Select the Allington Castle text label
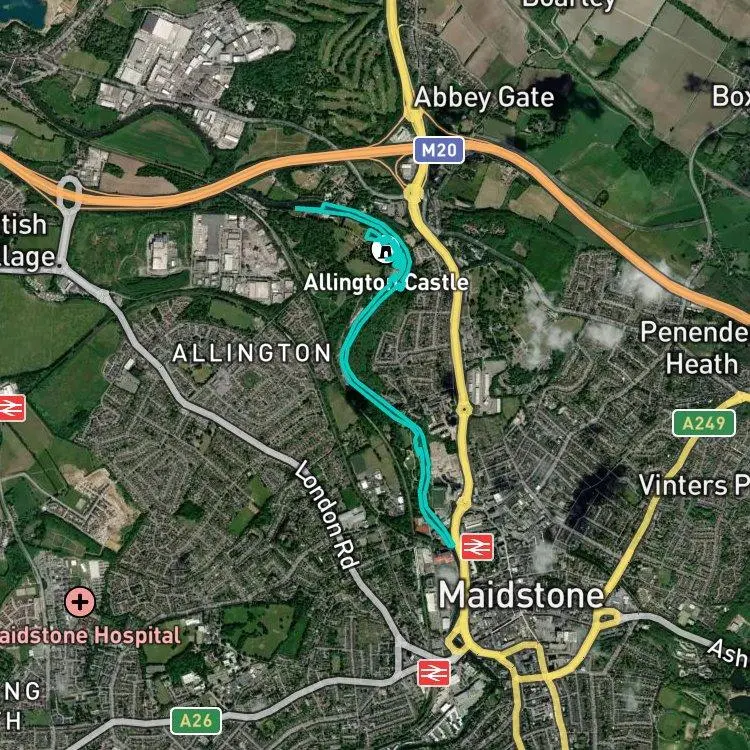Screen dimensions: 750x750 coord(386,282)
